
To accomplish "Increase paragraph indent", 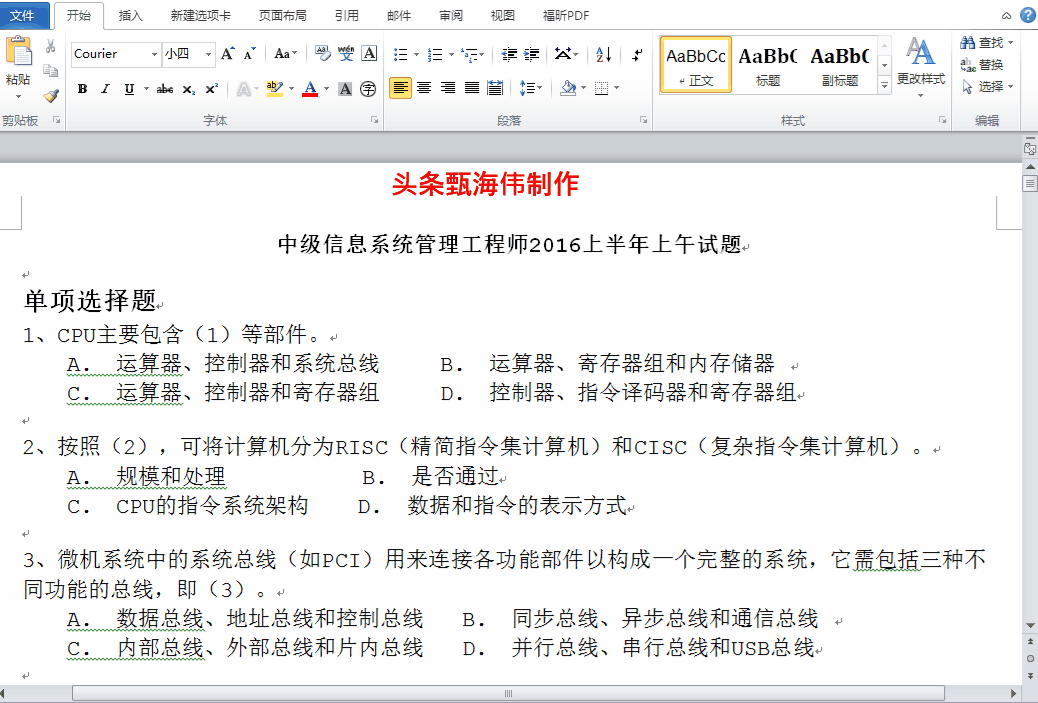I will (x=532, y=54).
